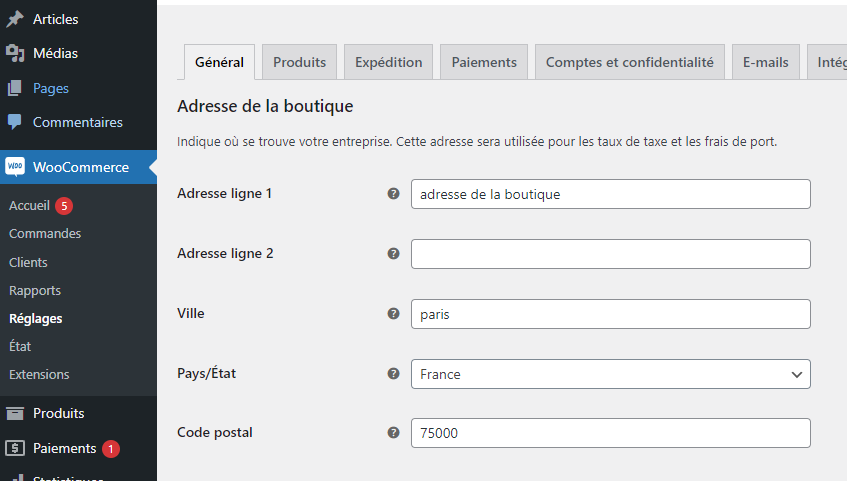Click the Adresse ligne 2 empty field
The height and width of the screenshot is (481, 847).
pos(610,254)
